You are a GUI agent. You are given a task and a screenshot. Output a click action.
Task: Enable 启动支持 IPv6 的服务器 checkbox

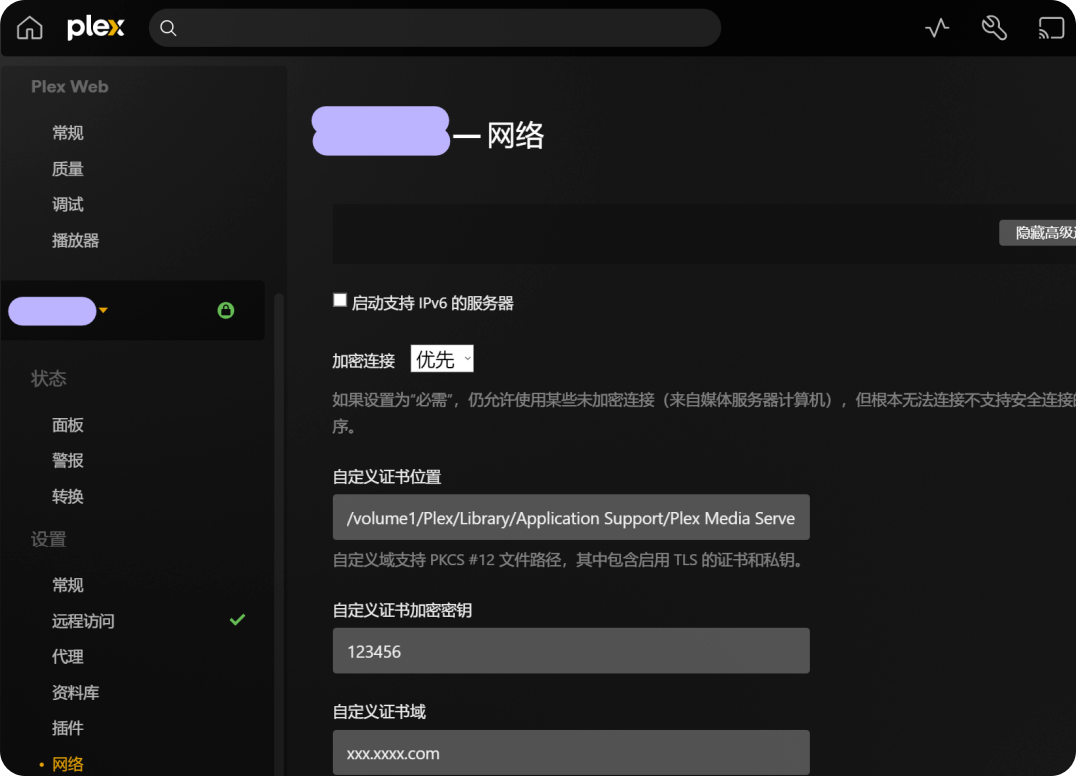pos(340,301)
